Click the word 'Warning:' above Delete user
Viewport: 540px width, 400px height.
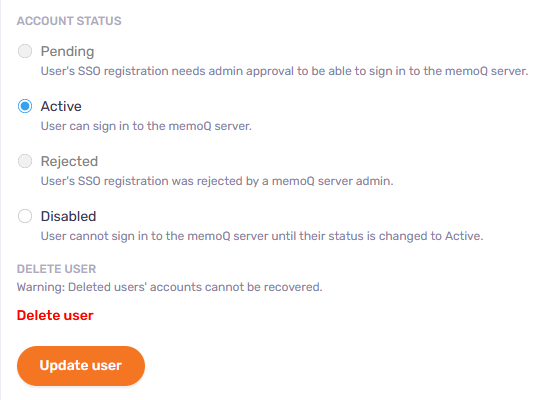click(41, 287)
